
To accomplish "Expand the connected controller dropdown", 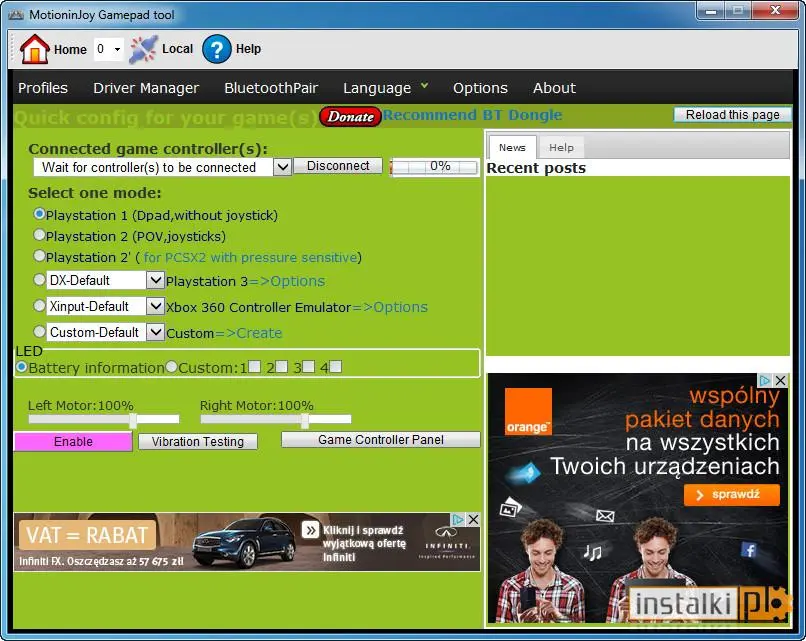I will (x=282, y=167).
